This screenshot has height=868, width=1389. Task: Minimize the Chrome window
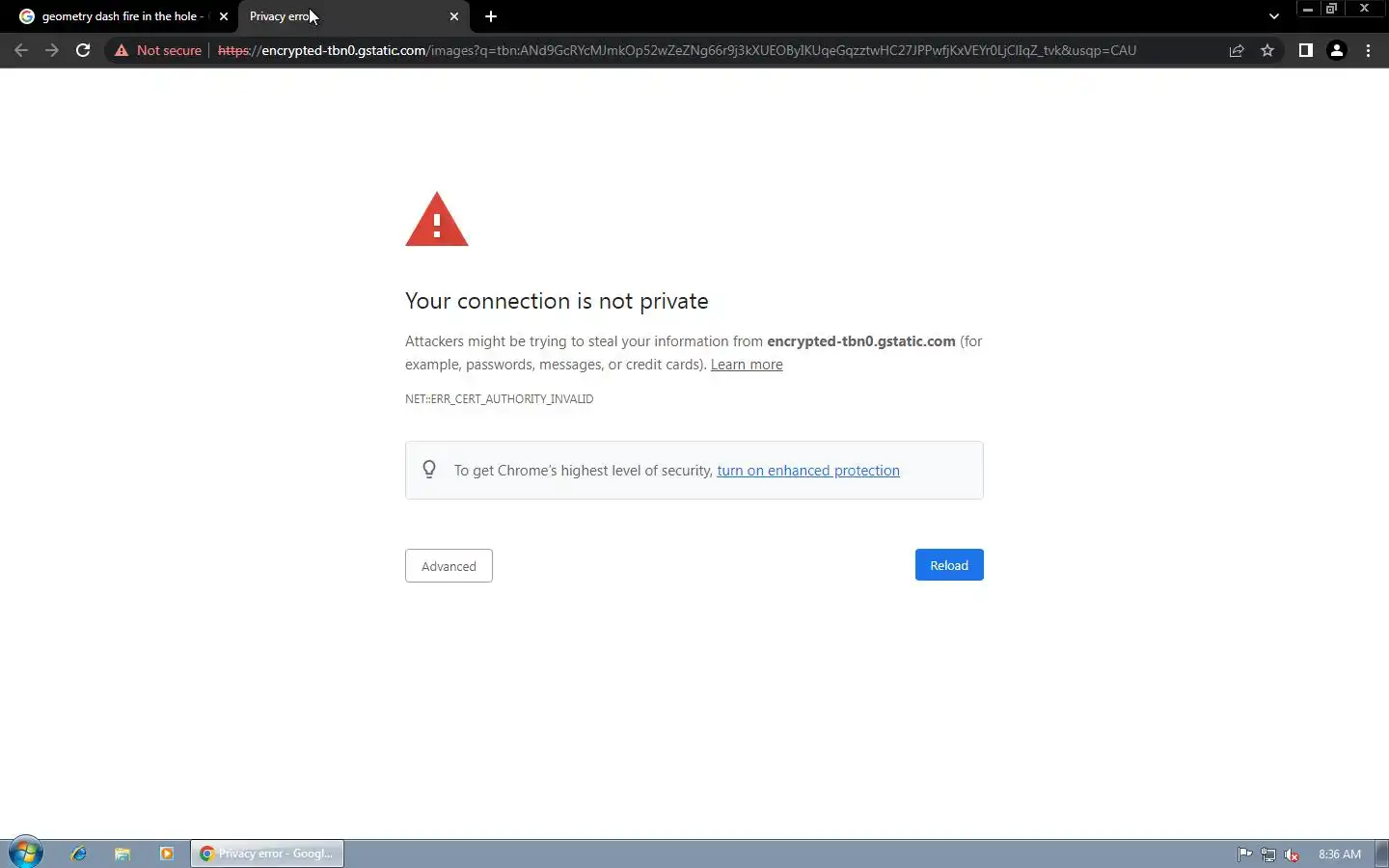coord(1307,9)
